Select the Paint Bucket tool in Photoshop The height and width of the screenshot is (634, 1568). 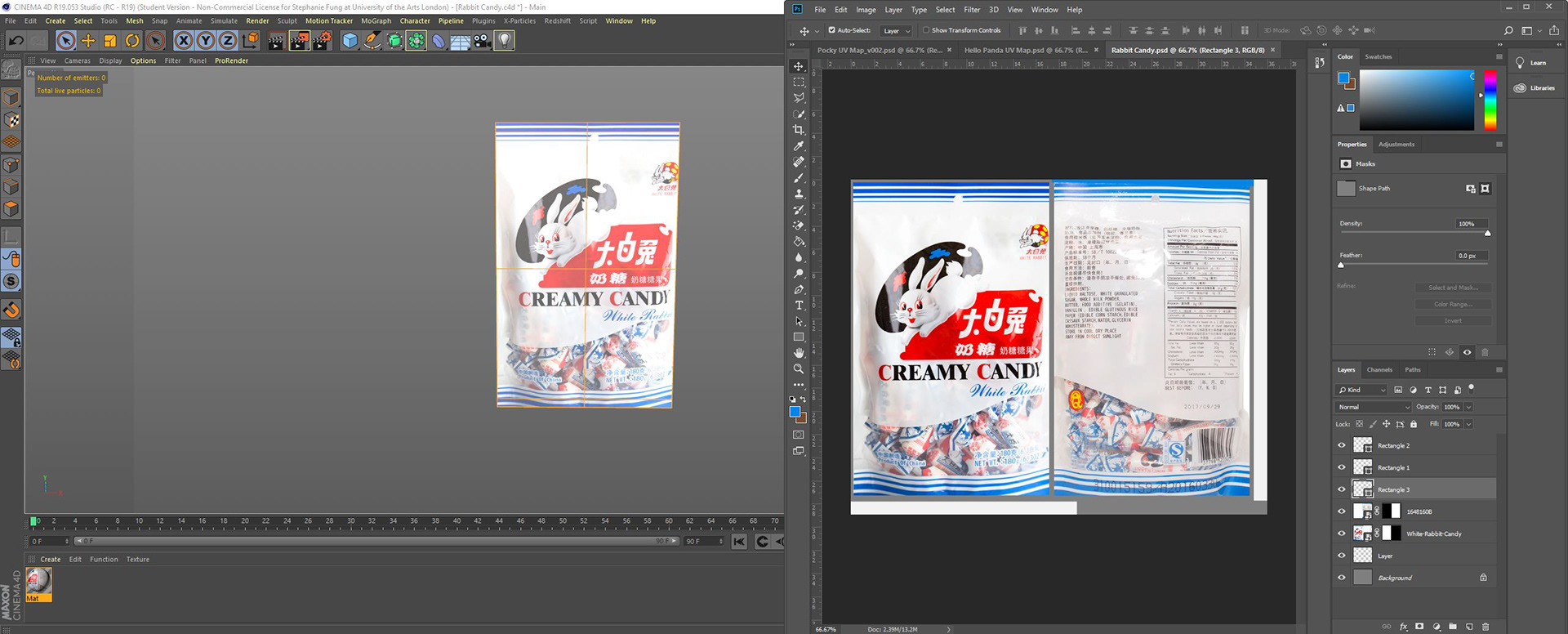coord(799,241)
